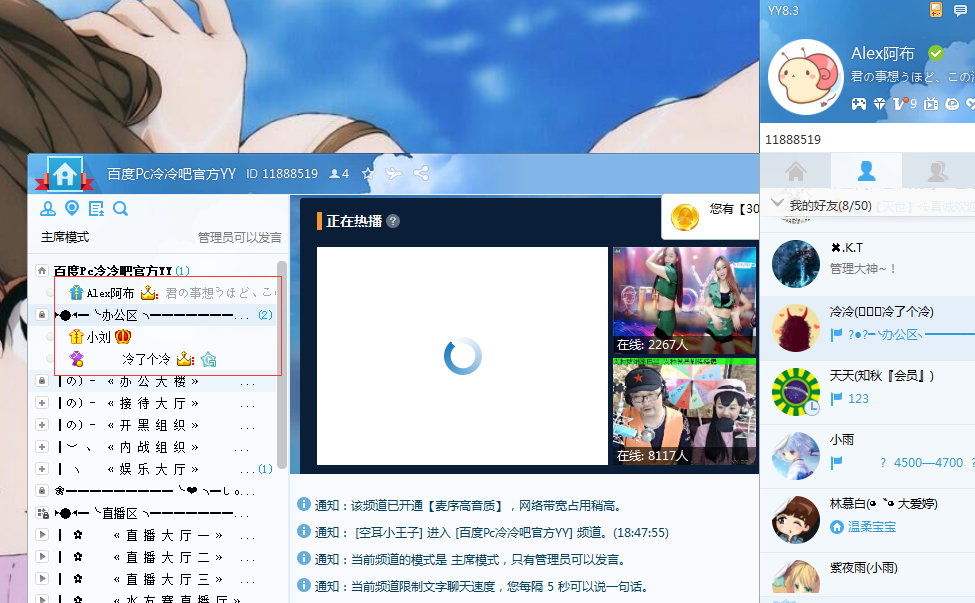Click the 主席模式 mode label

65,237
